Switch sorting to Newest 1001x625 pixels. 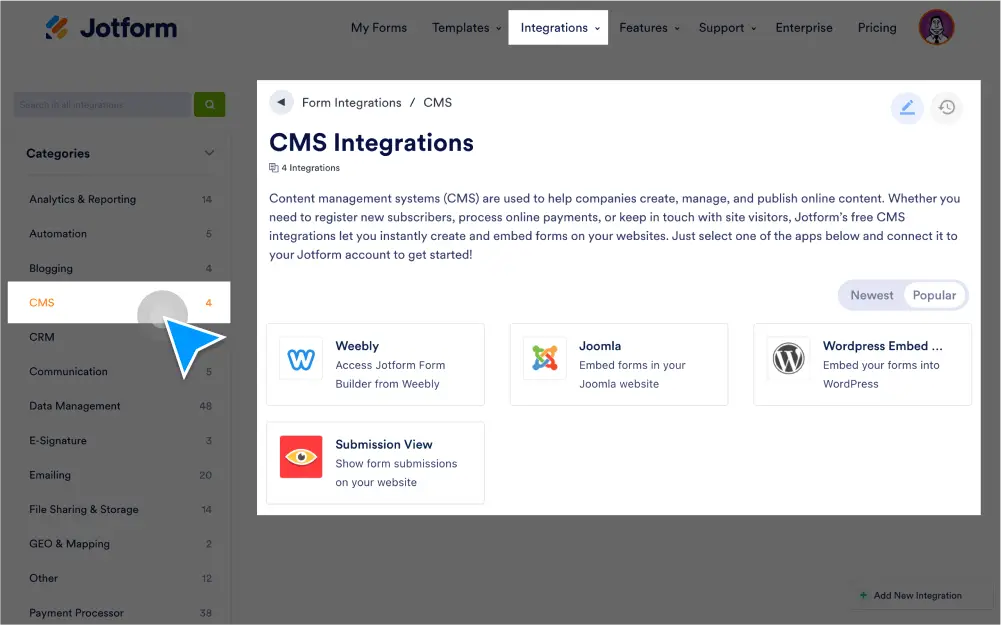(871, 295)
